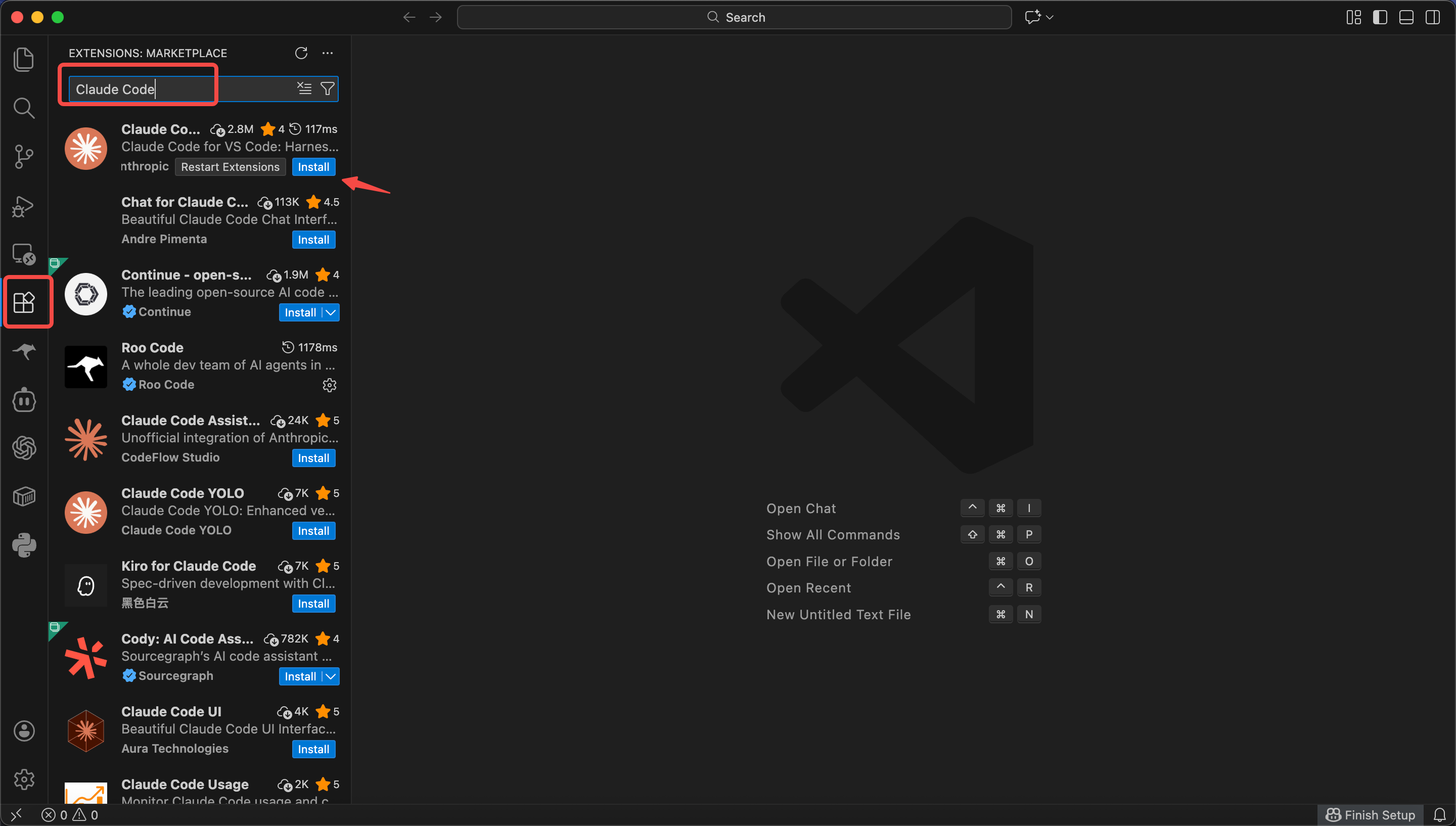This screenshot has height=826, width=1456.
Task: Click Continue extension logo thumbnail
Action: point(85,294)
